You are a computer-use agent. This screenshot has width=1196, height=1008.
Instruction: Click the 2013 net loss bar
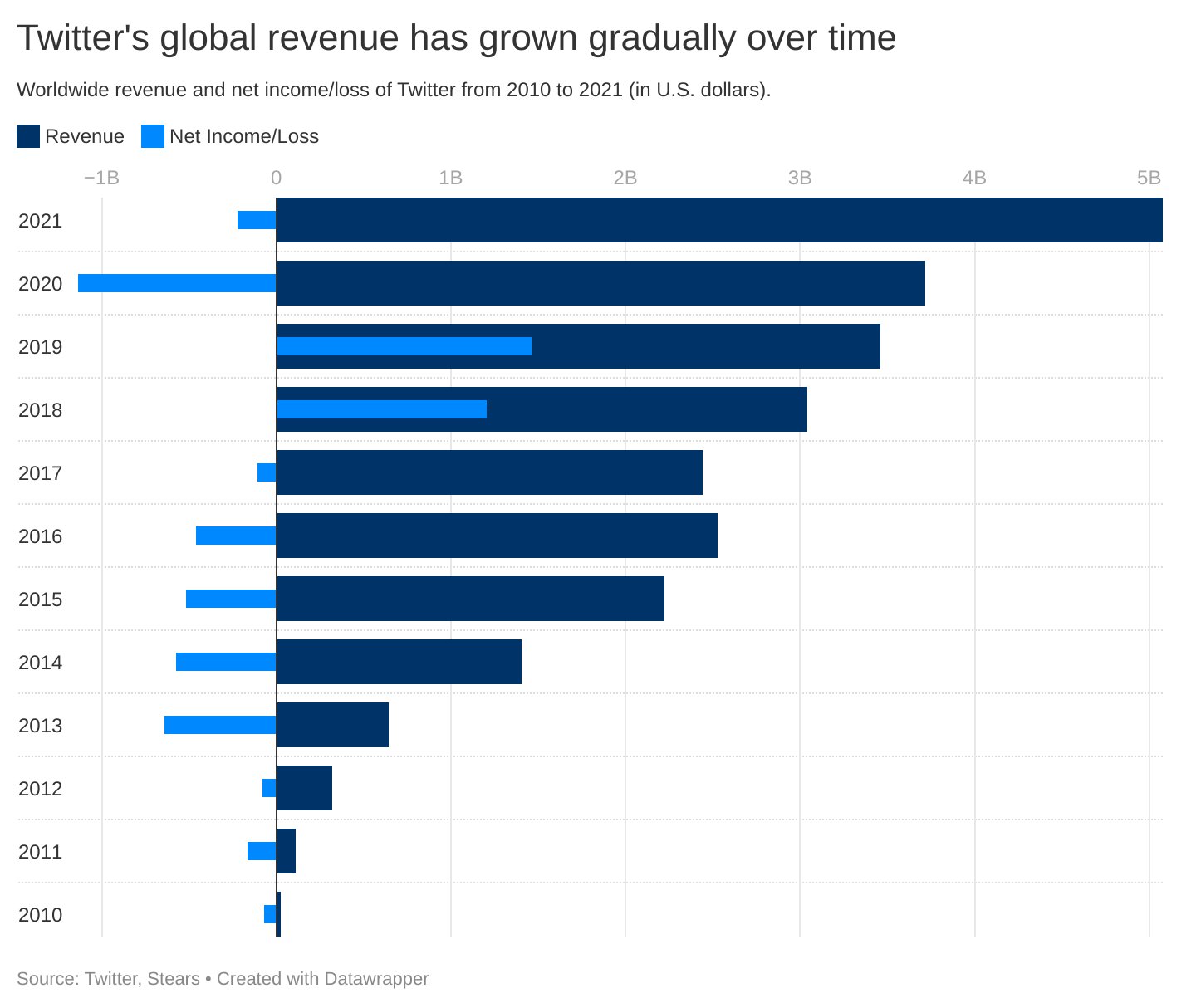(220, 725)
